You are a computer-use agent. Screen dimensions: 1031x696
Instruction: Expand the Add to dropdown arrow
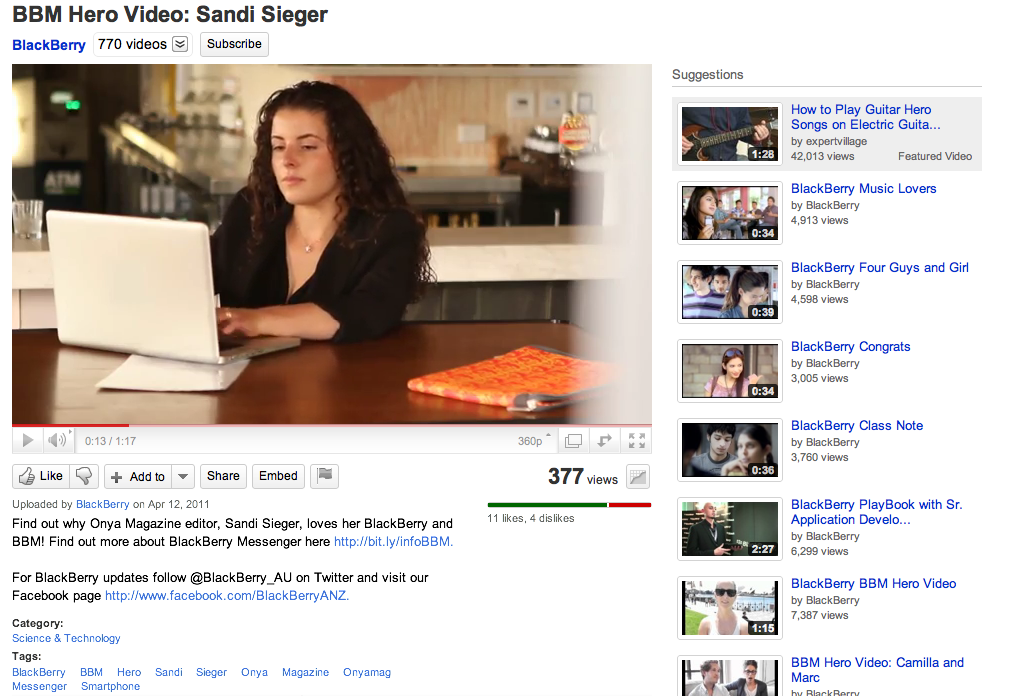click(183, 476)
